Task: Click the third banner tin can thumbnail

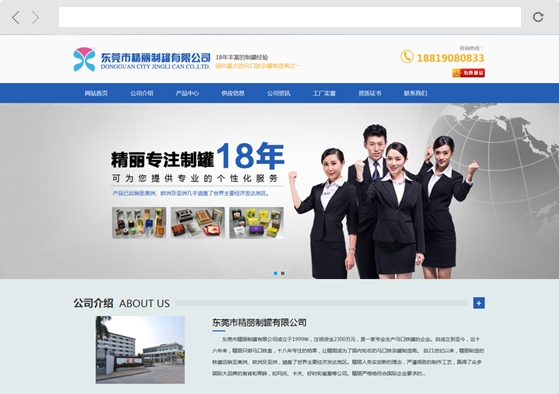Action: 256,223
